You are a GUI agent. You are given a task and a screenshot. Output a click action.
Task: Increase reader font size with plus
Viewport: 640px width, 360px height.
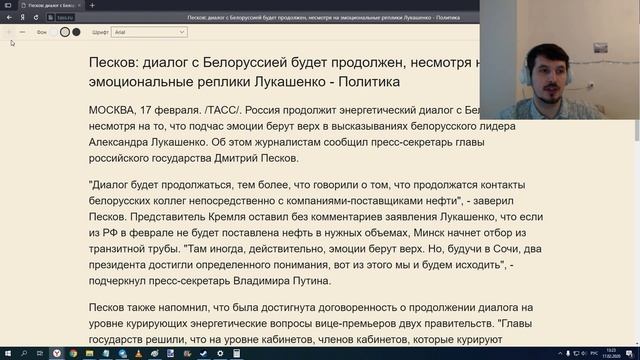tap(9, 32)
